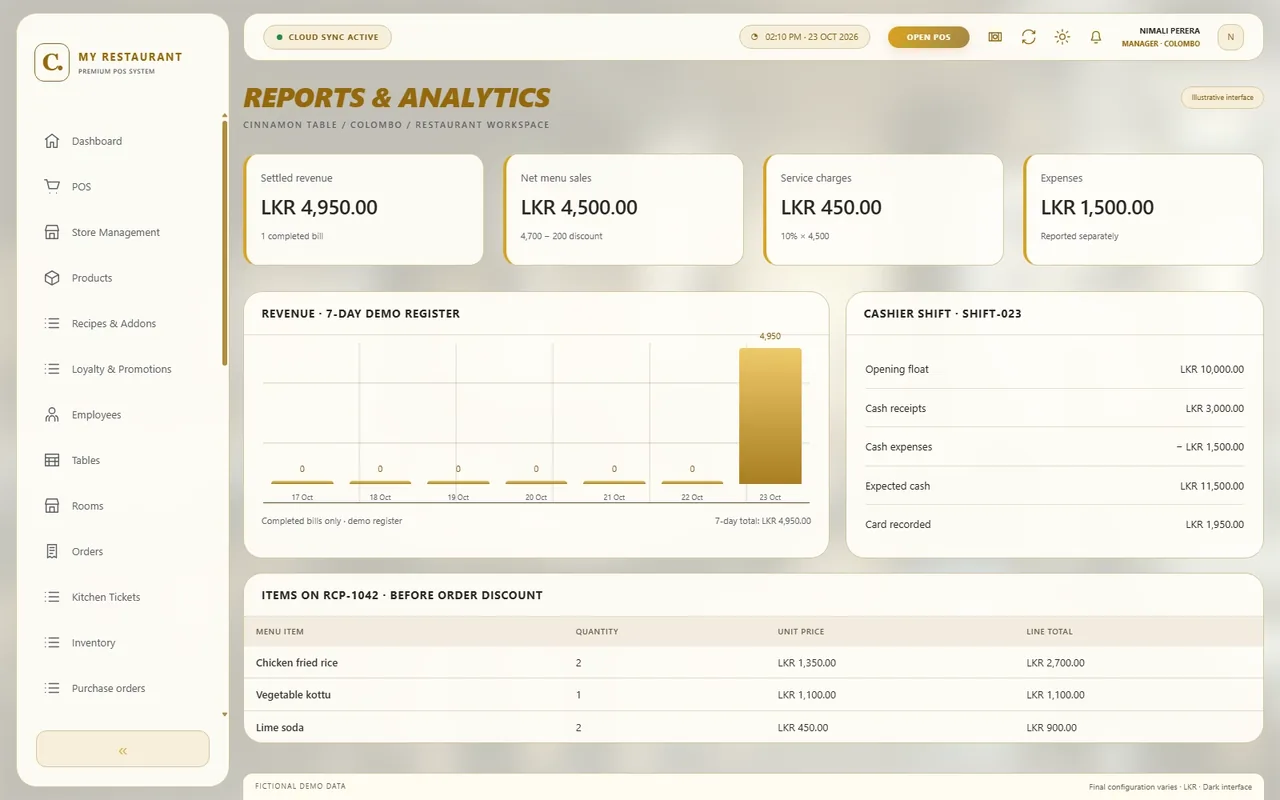
Task: Click the 20 Oct chart label
Action: pyautogui.click(x=536, y=497)
